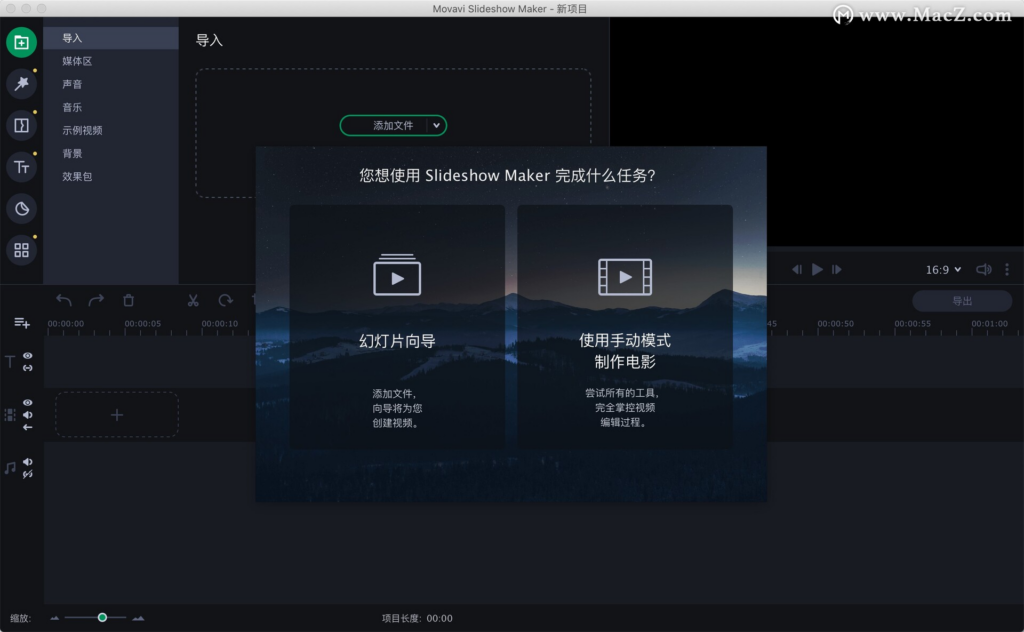Open the Transitions tab icon
This screenshot has width=1024, height=632.
pyautogui.click(x=22, y=125)
